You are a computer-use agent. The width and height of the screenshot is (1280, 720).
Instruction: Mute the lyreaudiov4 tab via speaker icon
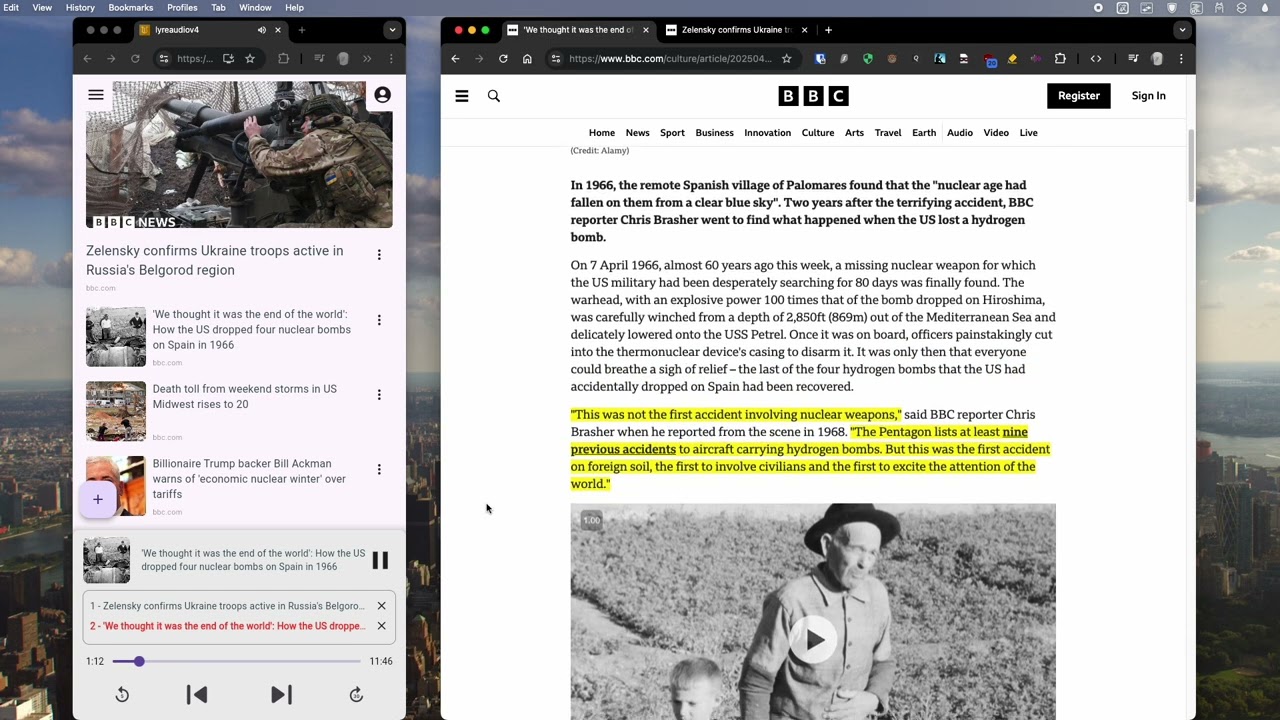coord(262,30)
